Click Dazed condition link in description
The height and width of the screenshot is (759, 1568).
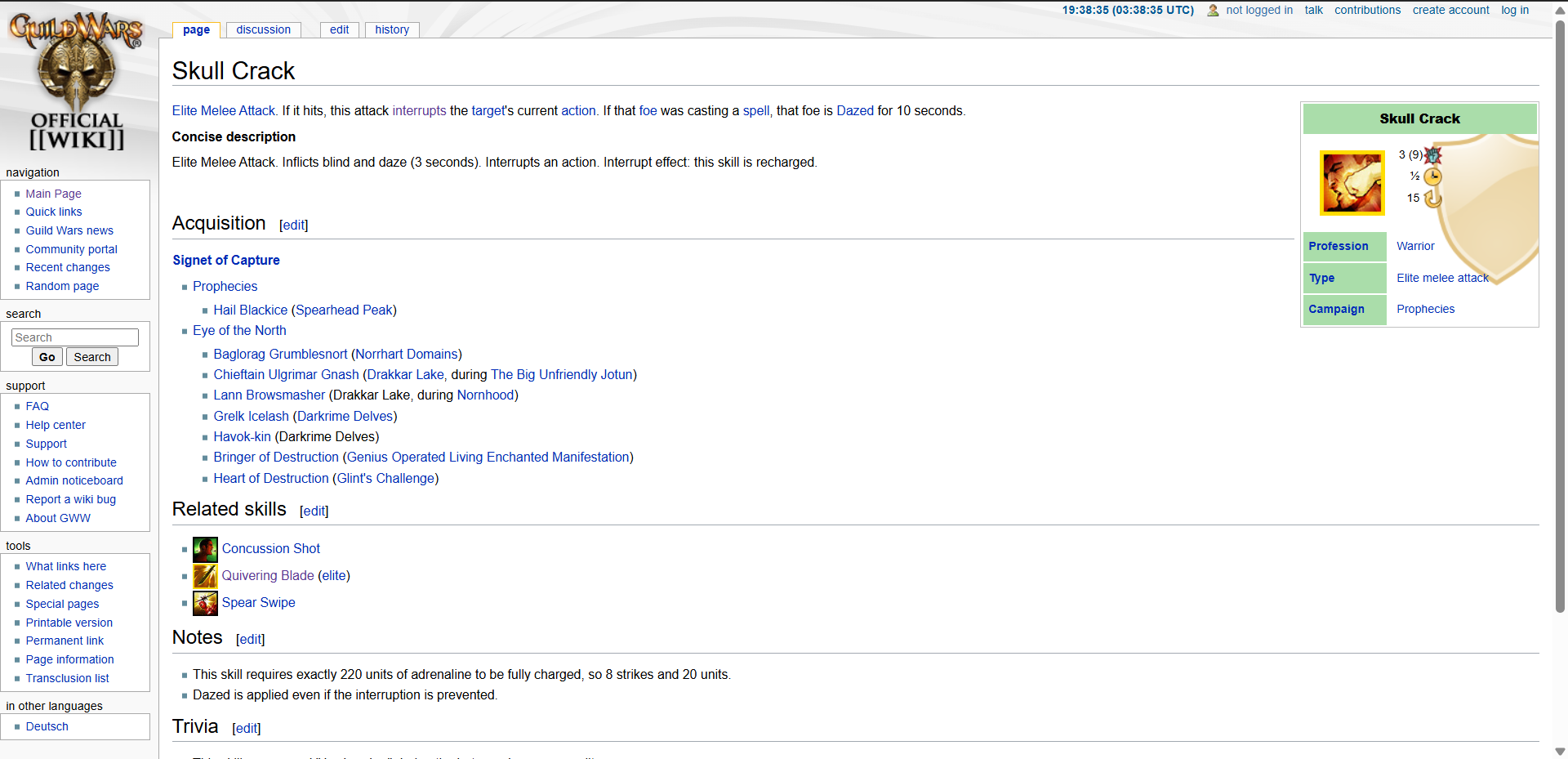pos(855,110)
